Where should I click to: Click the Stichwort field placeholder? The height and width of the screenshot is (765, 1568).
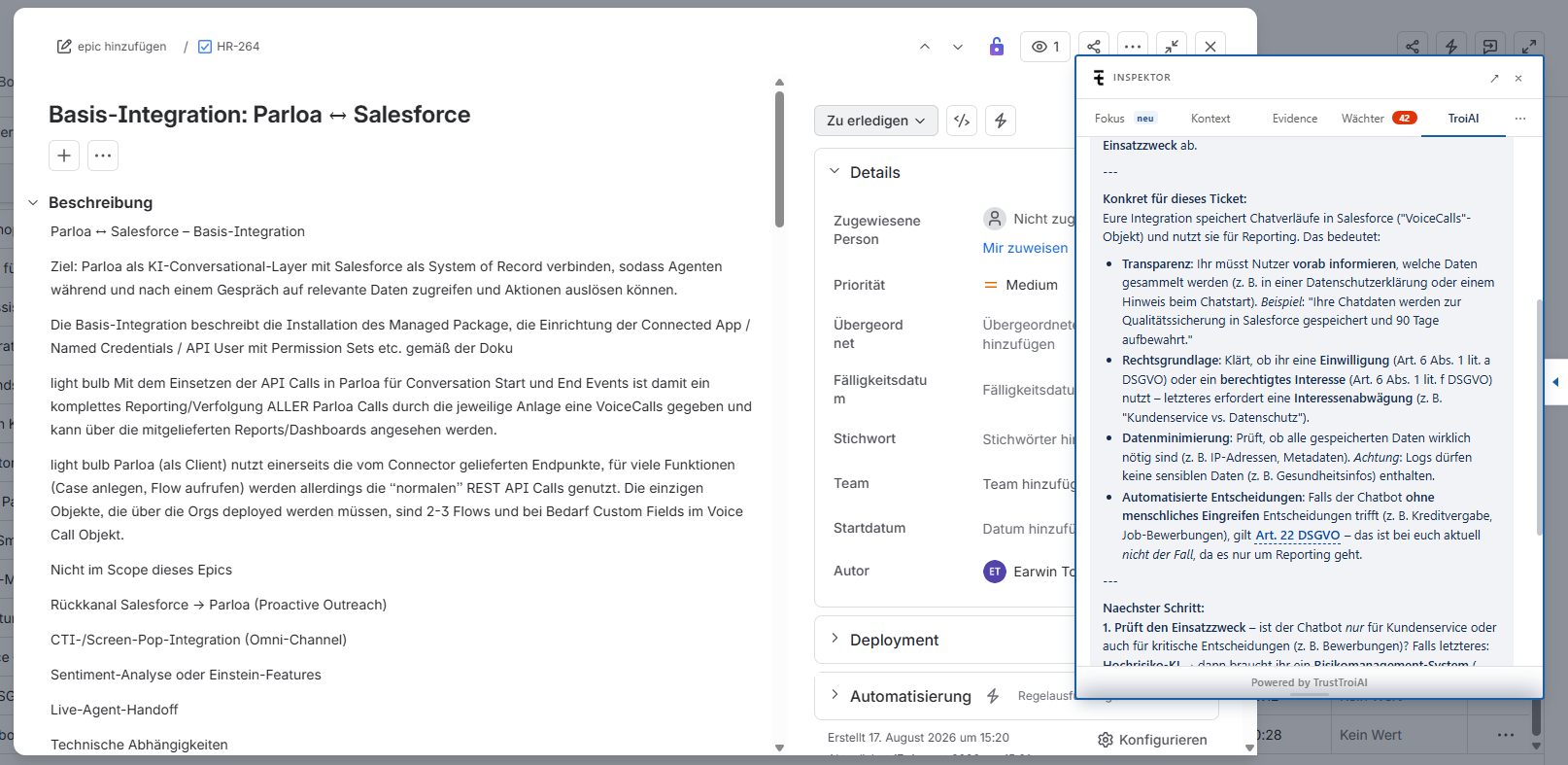tap(1029, 439)
